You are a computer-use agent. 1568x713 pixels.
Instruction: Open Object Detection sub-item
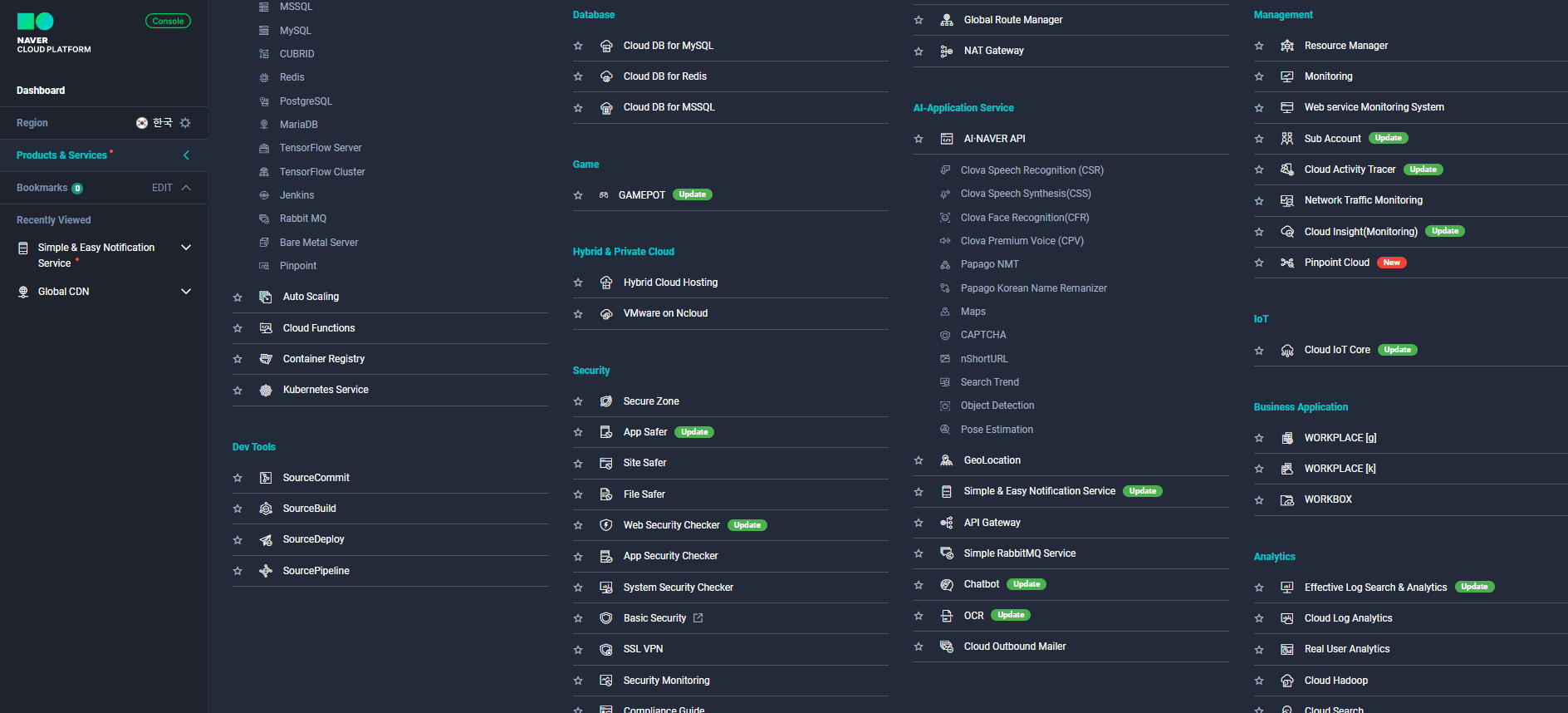tap(997, 406)
